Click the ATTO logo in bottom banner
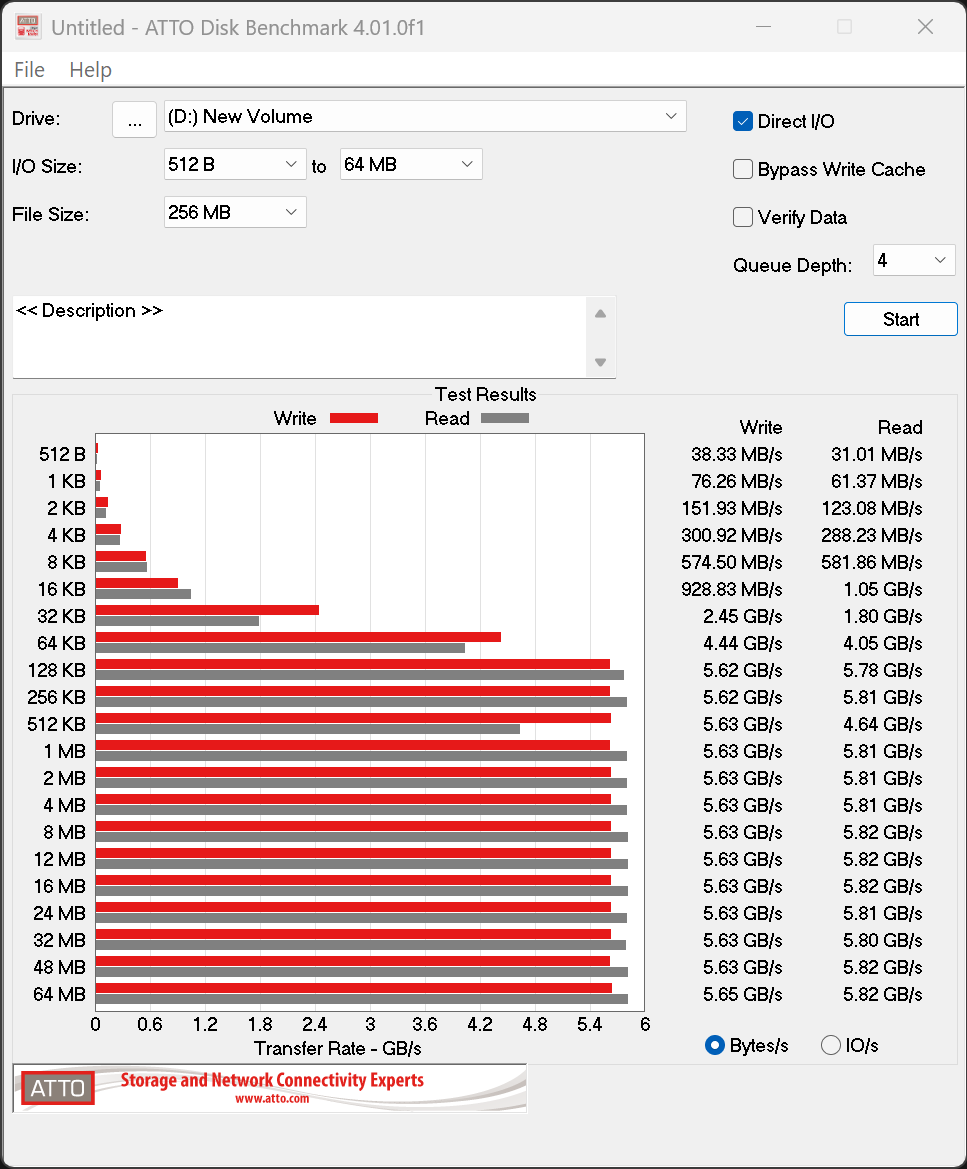967x1169 pixels. [x=58, y=1088]
